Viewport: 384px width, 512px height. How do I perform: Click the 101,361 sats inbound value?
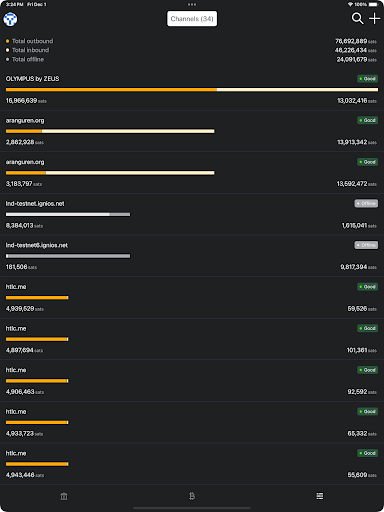(362, 350)
